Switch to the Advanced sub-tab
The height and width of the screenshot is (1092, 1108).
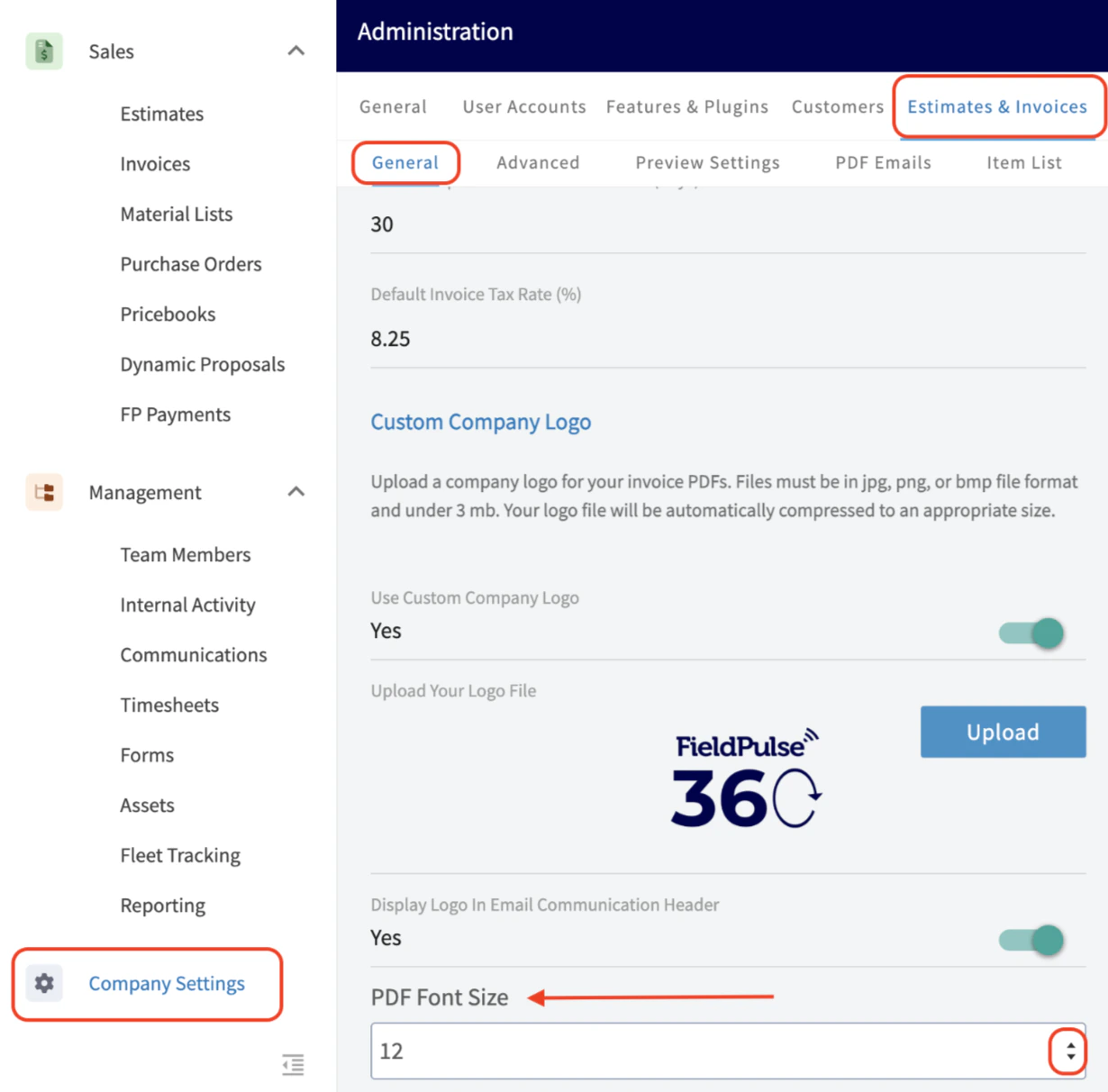(538, 162)
